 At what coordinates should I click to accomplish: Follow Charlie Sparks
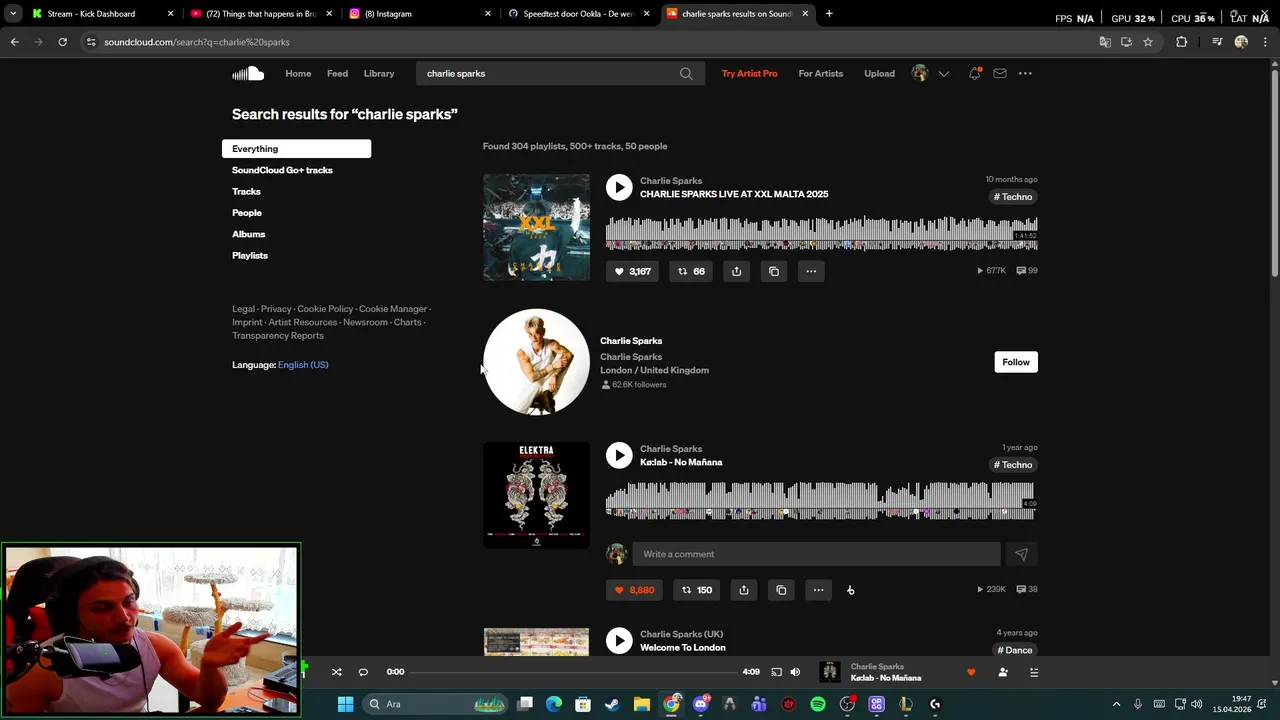[x=1016, y=362]
